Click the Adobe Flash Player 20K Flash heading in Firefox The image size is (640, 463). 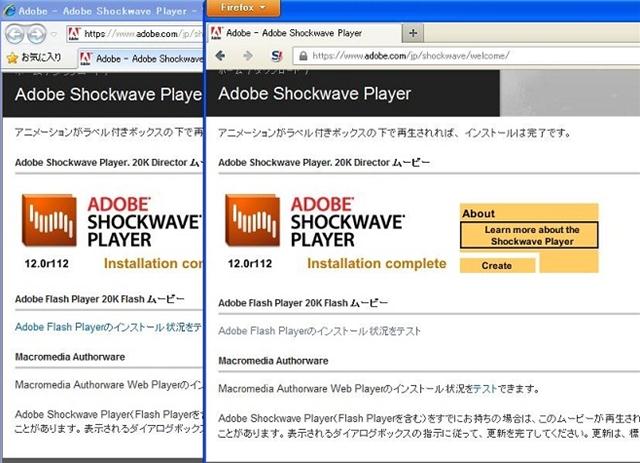[303, 303]
